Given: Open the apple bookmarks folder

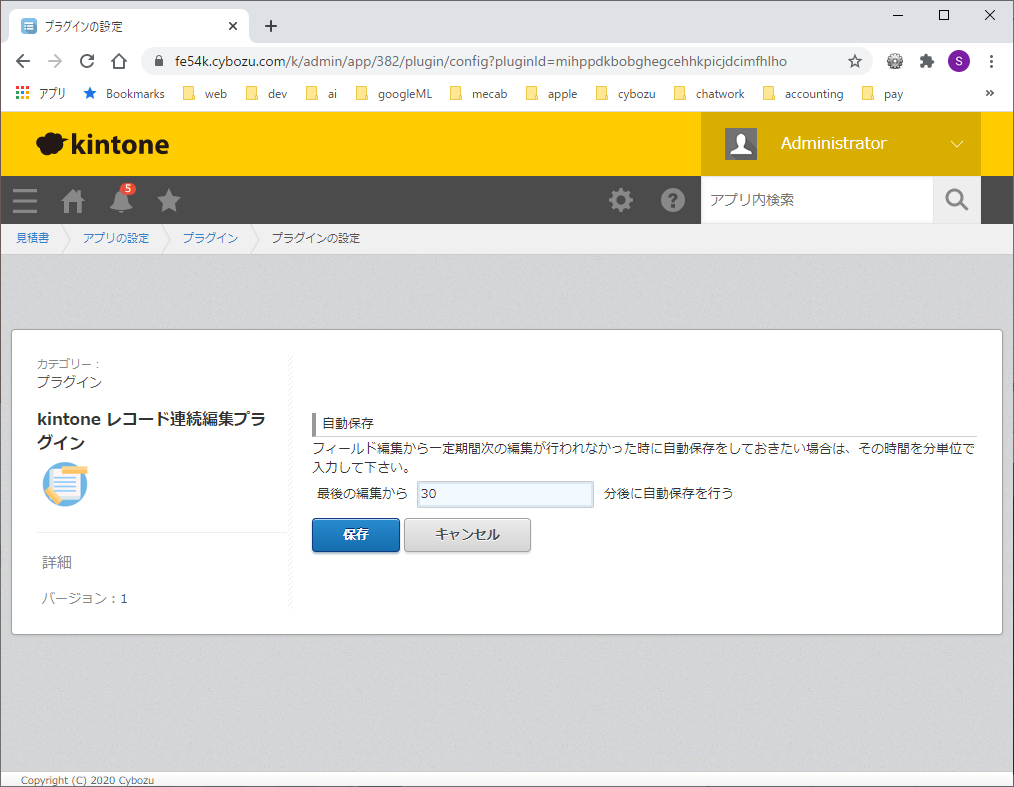Looking at the screenshot, I should tap(551, 94).
